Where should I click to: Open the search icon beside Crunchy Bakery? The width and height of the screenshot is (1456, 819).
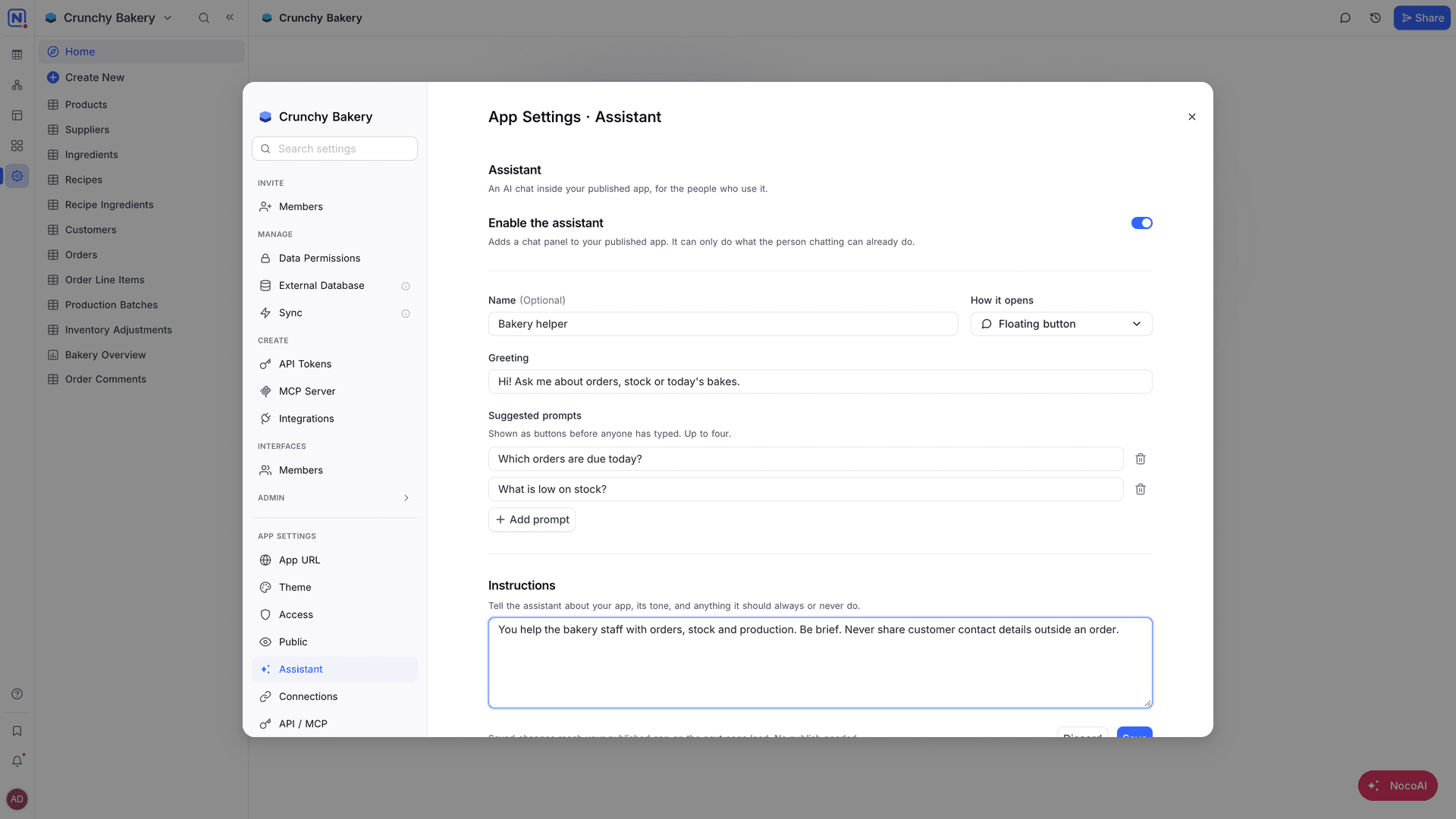click(204, 17)
